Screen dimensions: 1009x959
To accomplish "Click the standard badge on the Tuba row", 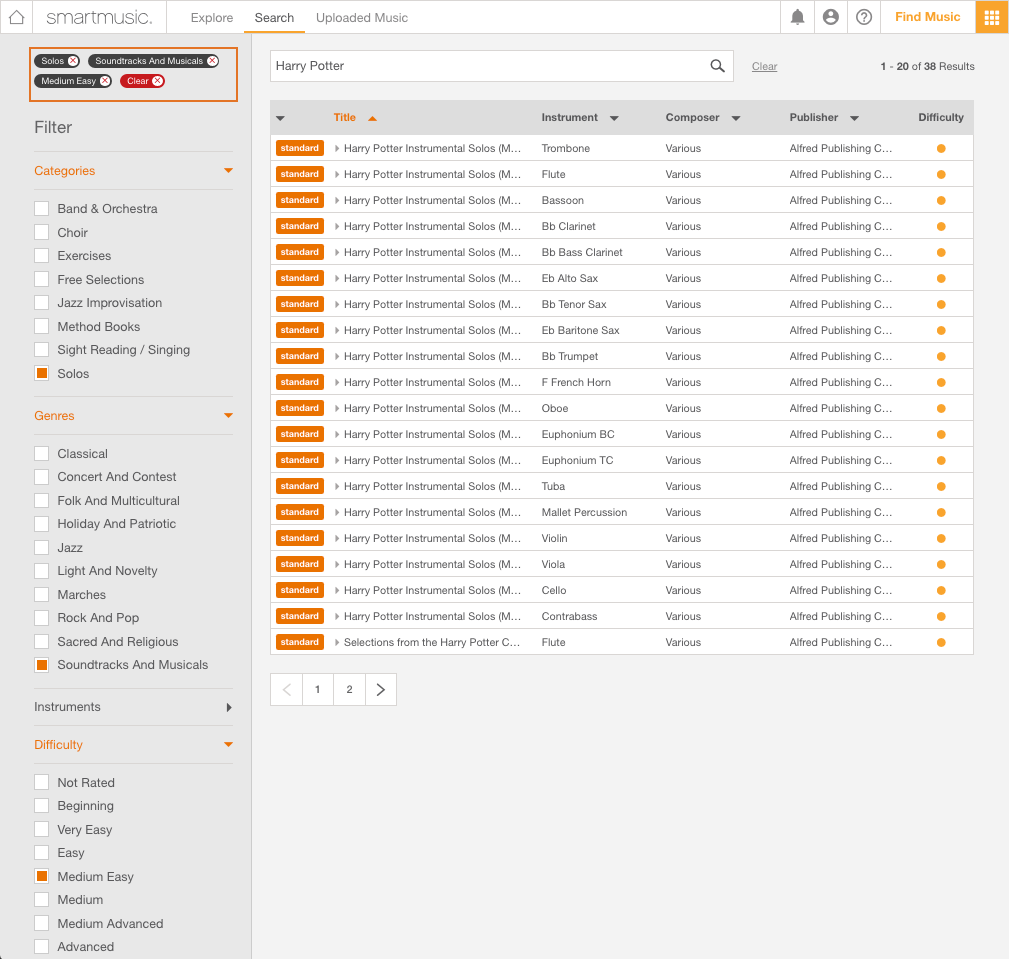I will click(299, 486).
